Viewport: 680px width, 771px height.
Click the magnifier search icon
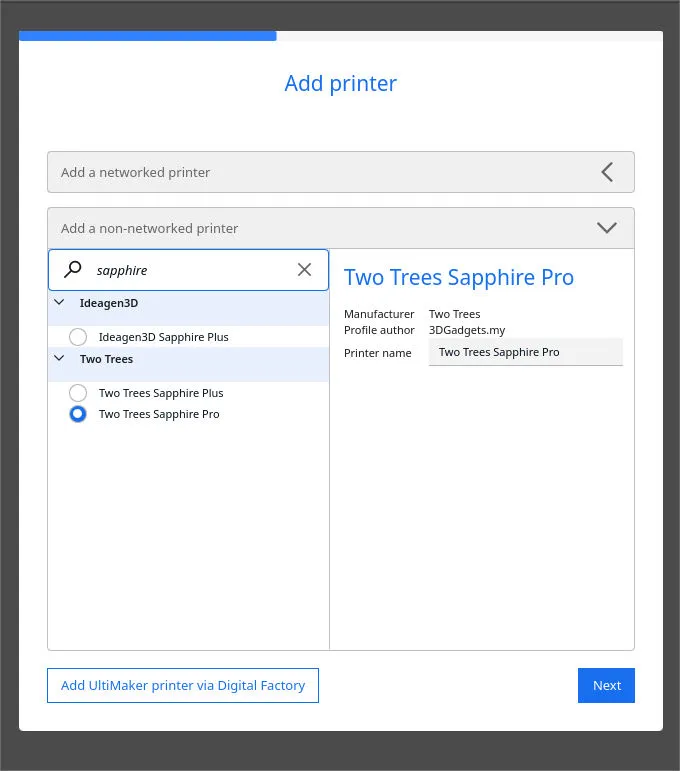click(x=73, y=269)
